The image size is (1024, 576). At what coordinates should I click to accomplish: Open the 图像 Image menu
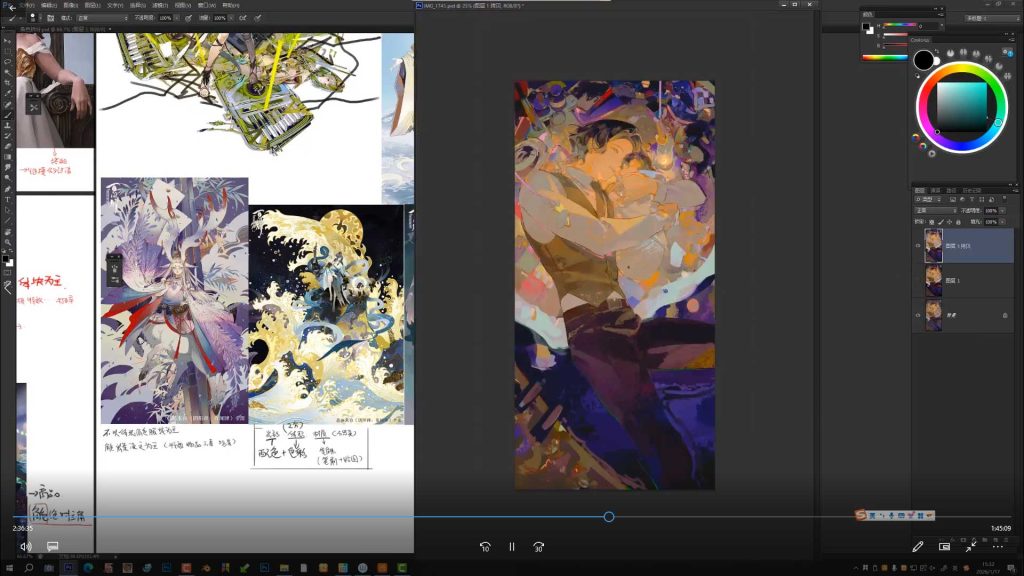coord(71,5)
